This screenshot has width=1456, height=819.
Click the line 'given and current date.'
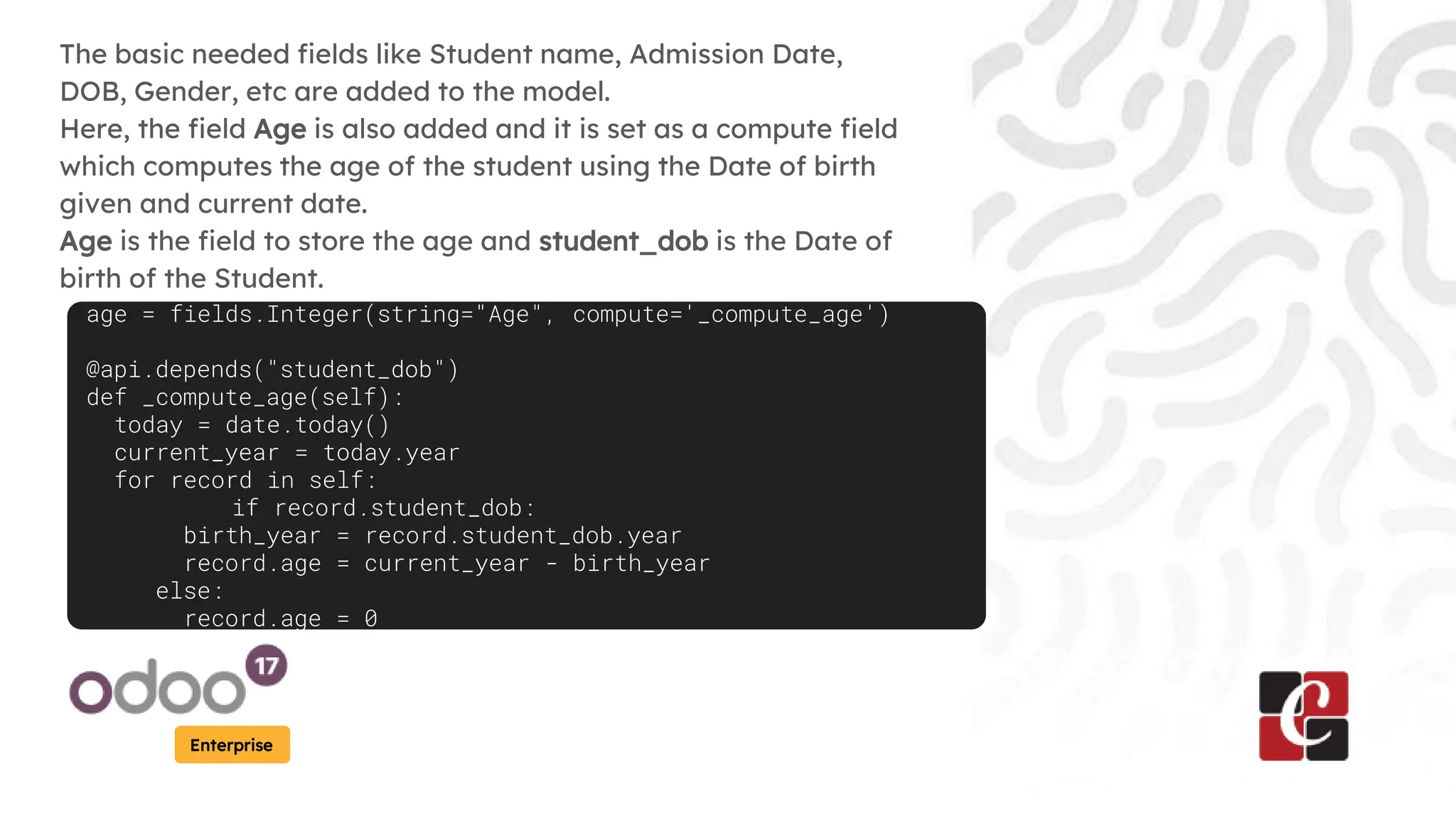tap(213, 204)
